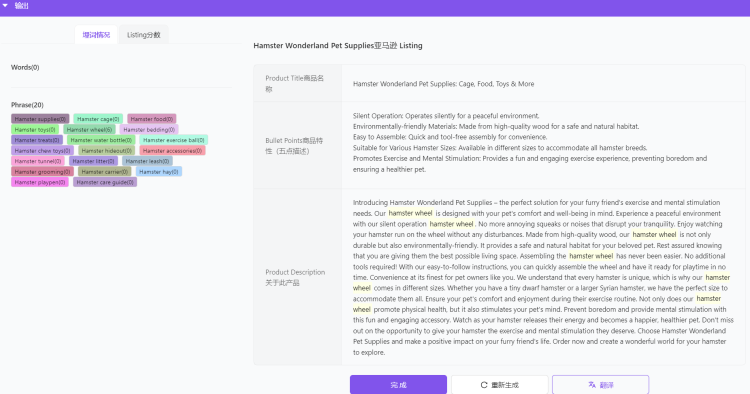This screenshot has height=394, width=750.
Task: Collapse the 输出 section with the triangle
Action: pyautogui.click(x=5, y=5)
